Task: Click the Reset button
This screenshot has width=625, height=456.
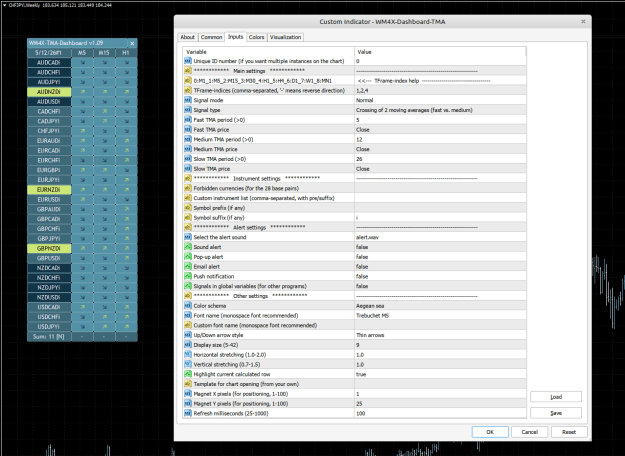Action: 569,432
